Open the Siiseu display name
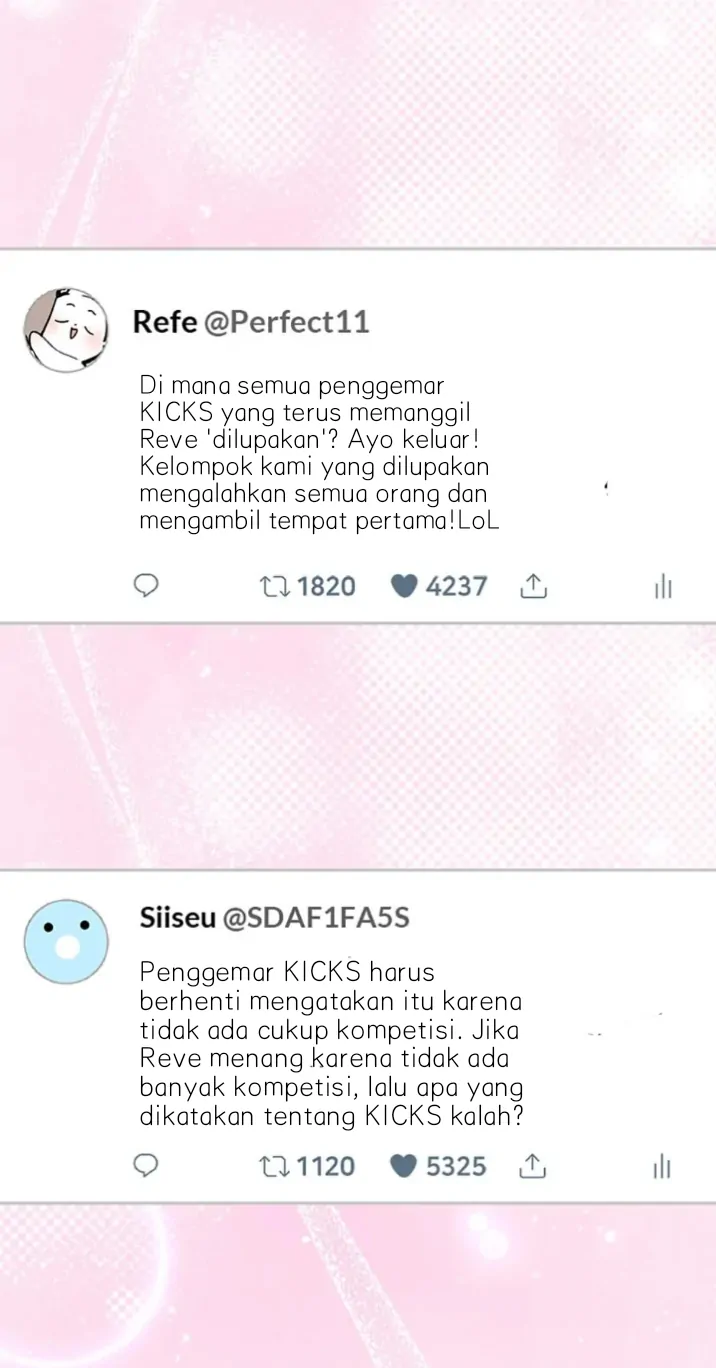 click(x=177, y=918)
